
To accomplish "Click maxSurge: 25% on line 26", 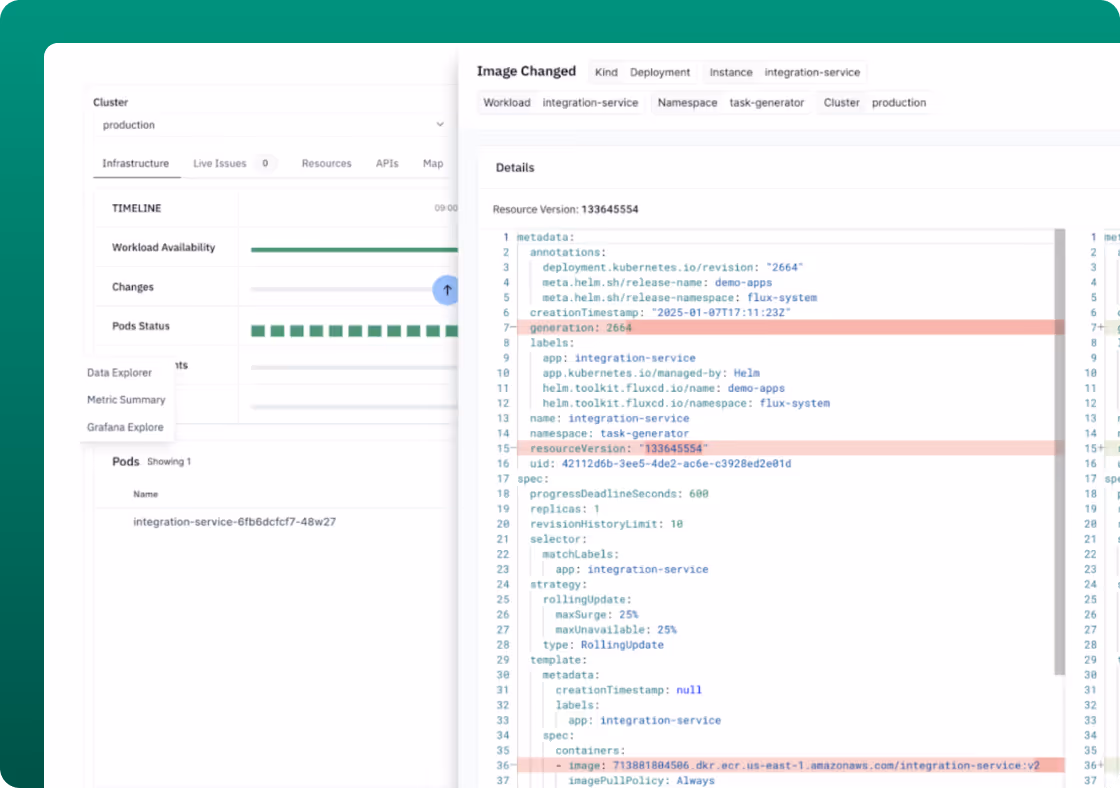I will pyautogui.click(x=597, y=614).
